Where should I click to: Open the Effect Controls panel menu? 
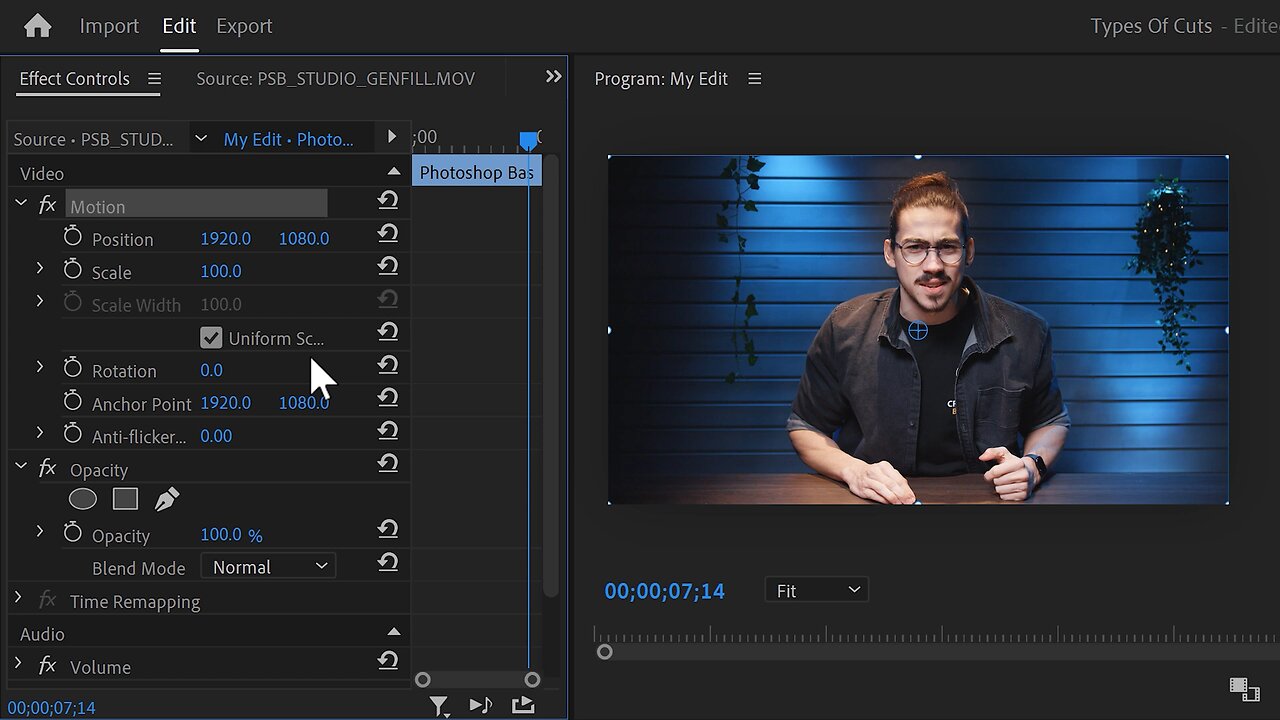pos(154,79)
